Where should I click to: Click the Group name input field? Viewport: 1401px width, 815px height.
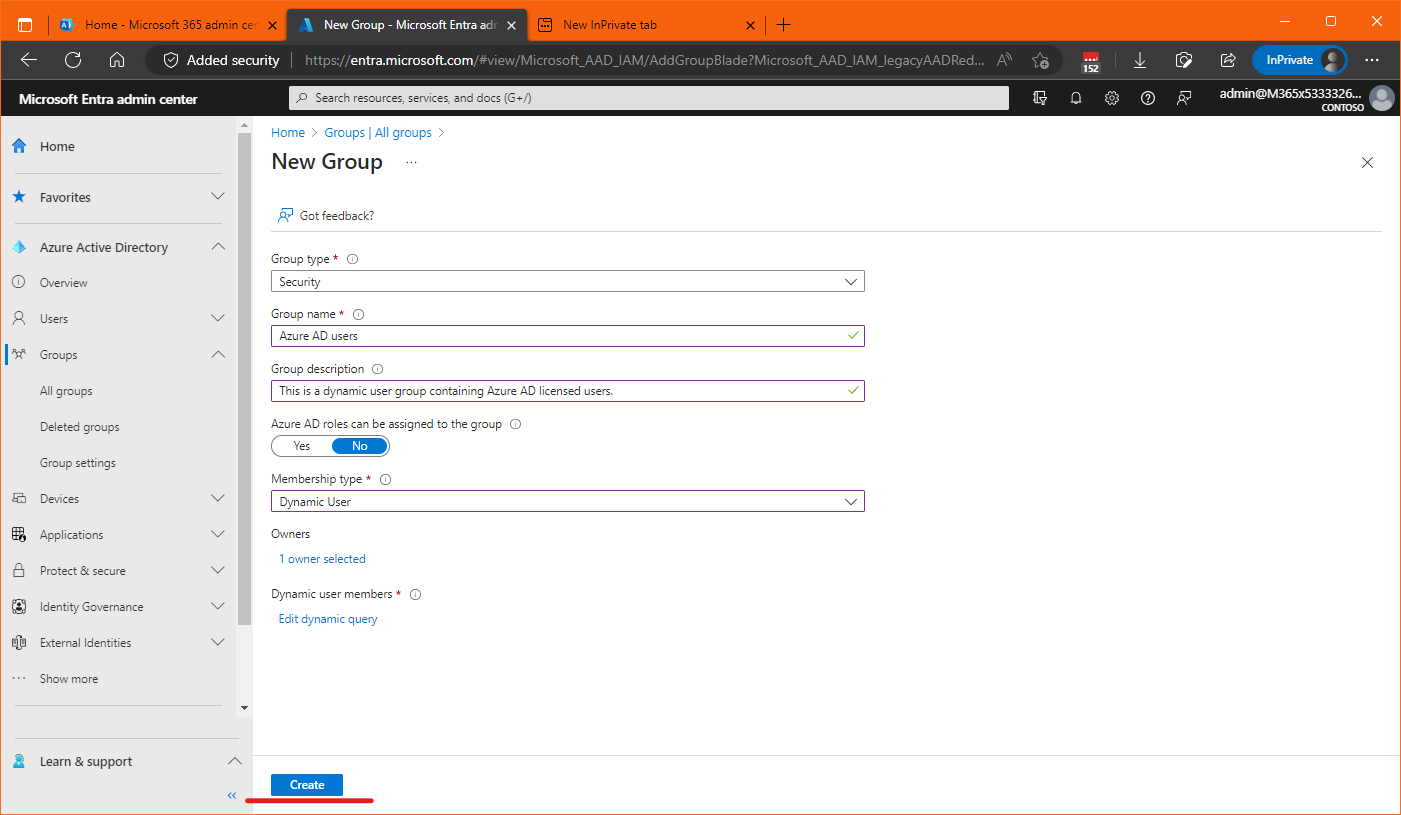[x=560, y=336]
